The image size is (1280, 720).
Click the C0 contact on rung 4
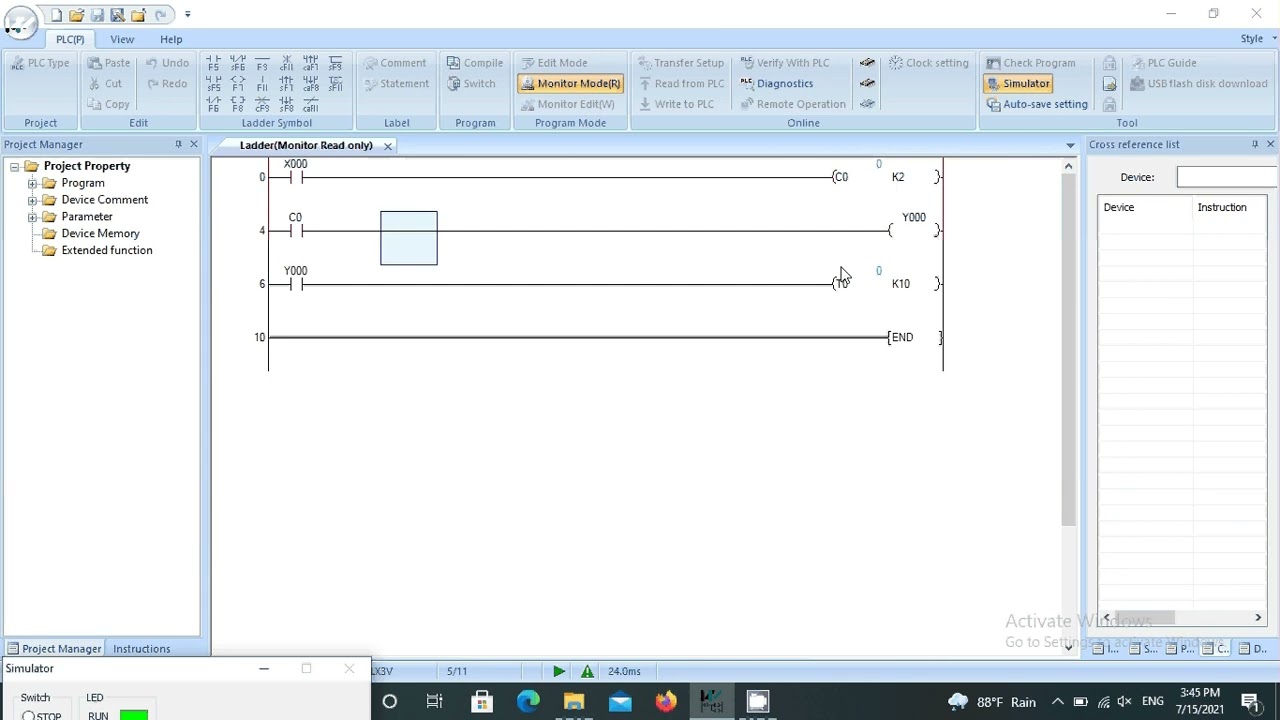[295, 231]
